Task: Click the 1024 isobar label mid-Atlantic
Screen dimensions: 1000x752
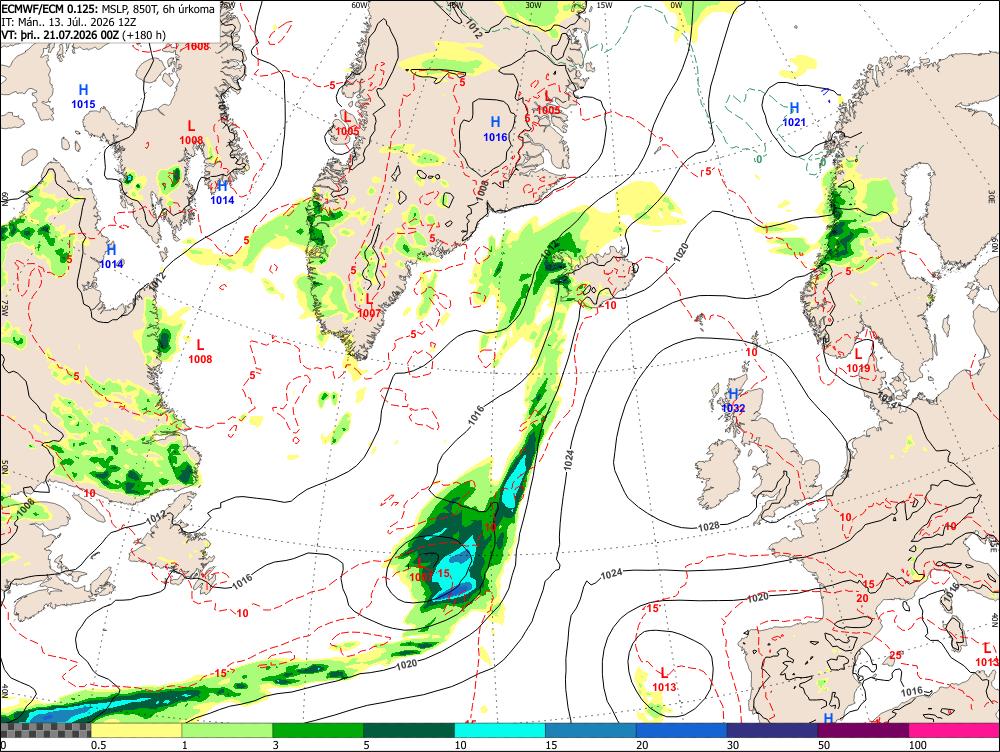Action: [x=570, y=460]
